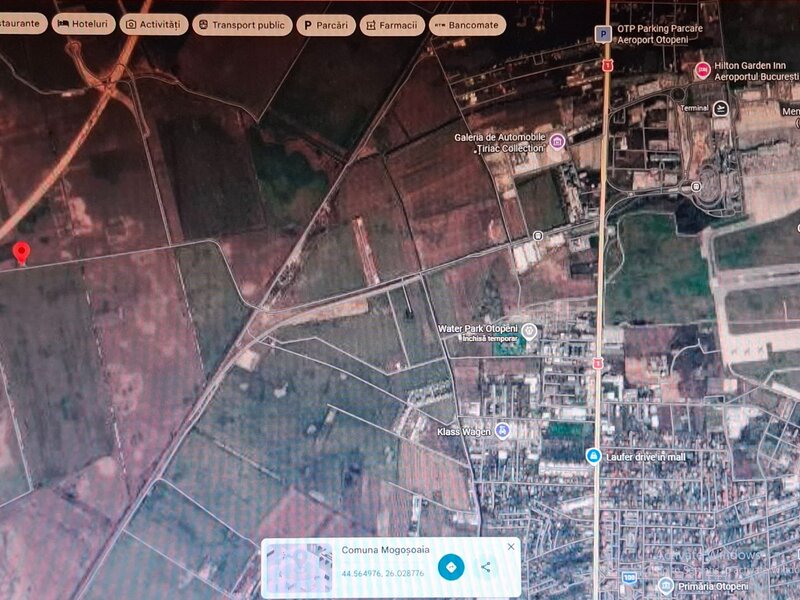The image size is (800, 600).
Task: Open the OTP Parking blue P marker
Action: (603, 35)
